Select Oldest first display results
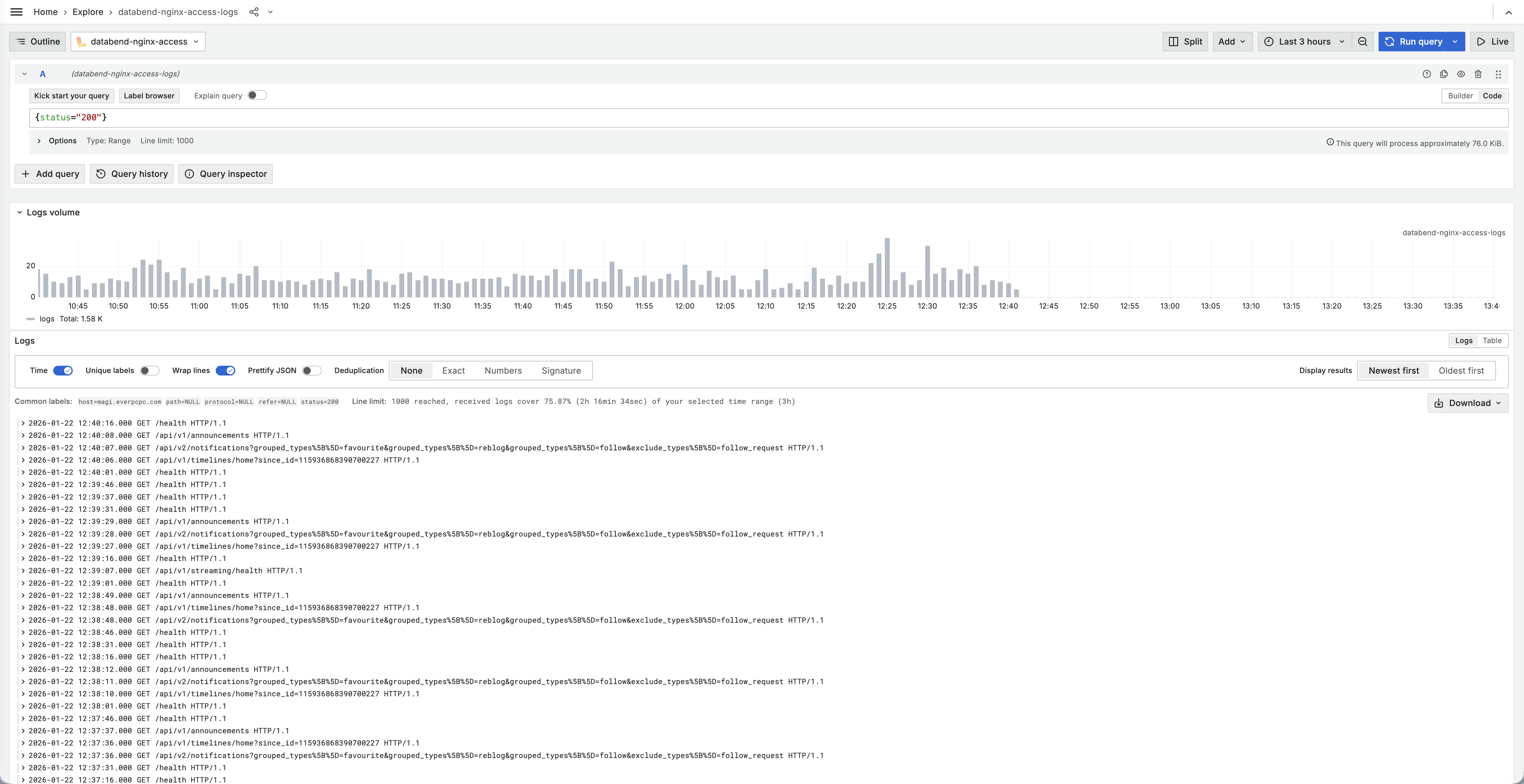Image resolution: width=1524 pixels, height=784 pixels. [1461, 370]
